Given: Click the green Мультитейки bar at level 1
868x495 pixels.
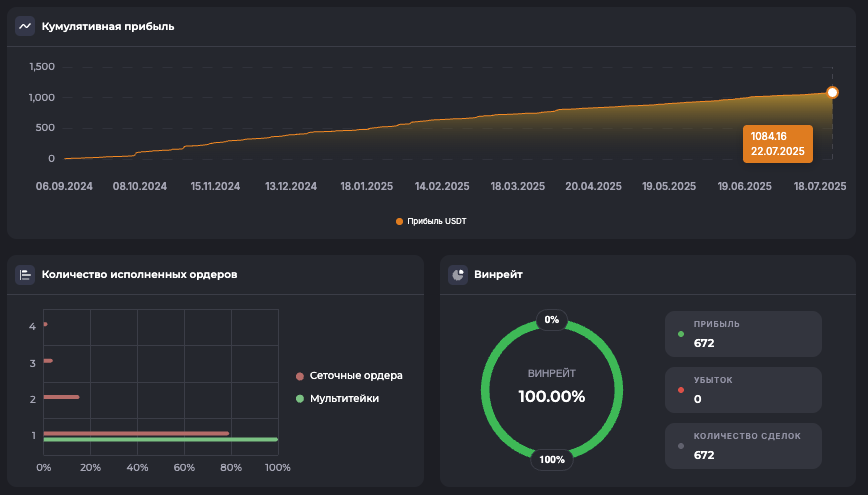Looking at the screenshot, I should 160,439.
